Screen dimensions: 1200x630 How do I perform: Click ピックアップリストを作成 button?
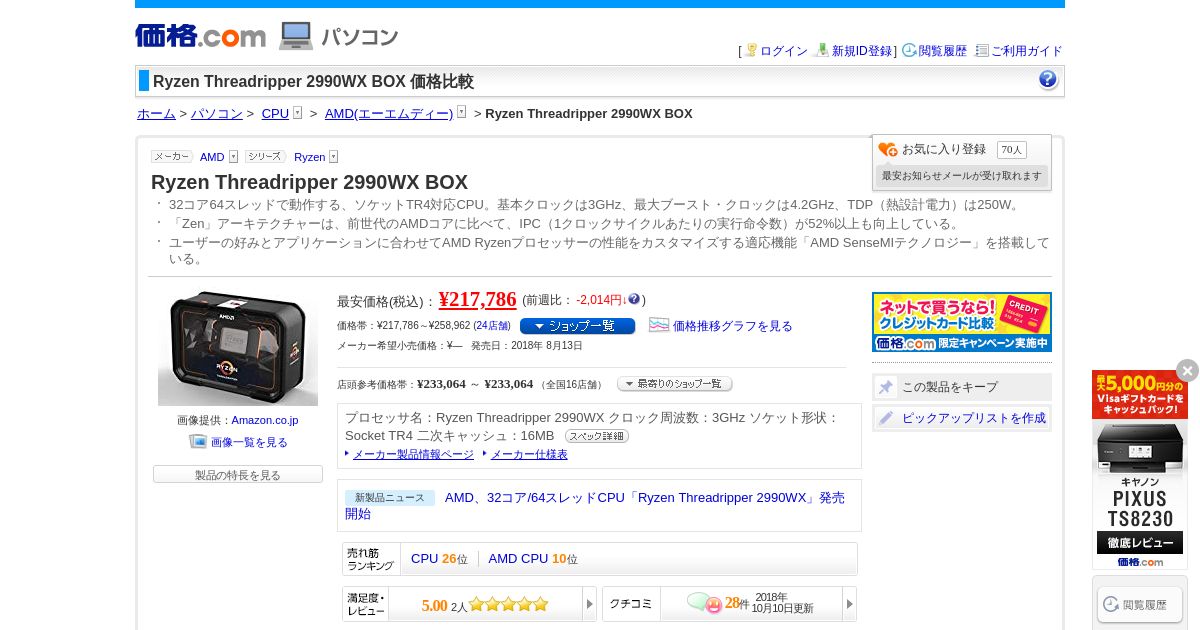point(962,418)
